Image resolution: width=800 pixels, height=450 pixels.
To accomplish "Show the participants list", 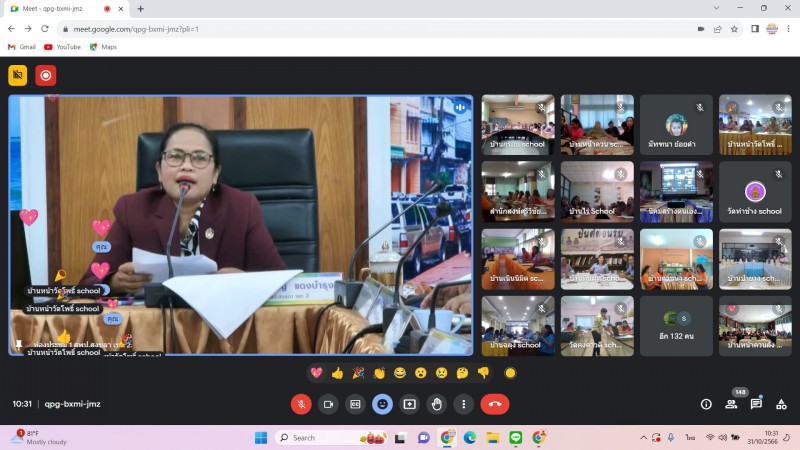I will click(731, 404).
